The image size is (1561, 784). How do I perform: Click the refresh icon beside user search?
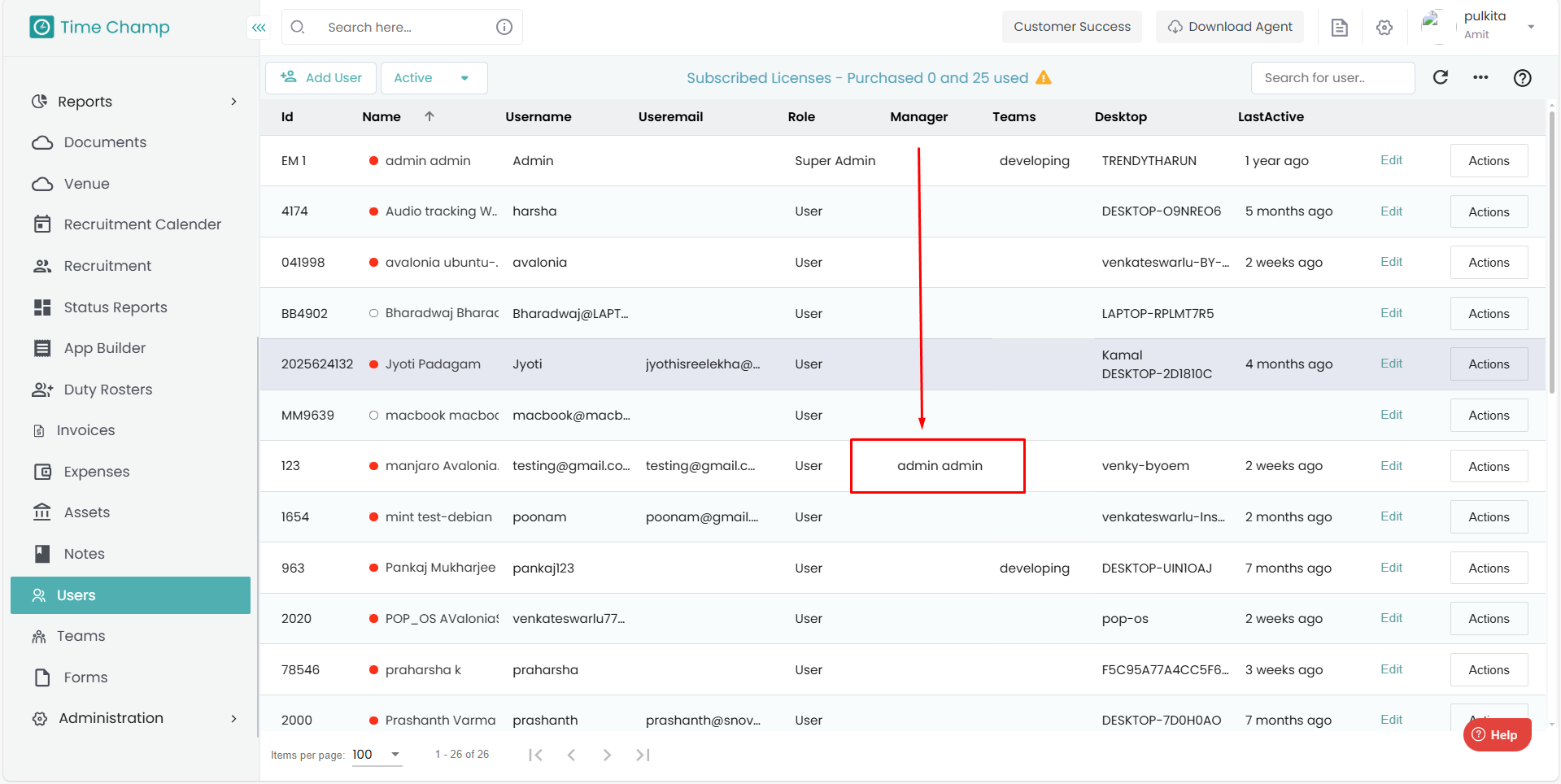click(1440, 77)
